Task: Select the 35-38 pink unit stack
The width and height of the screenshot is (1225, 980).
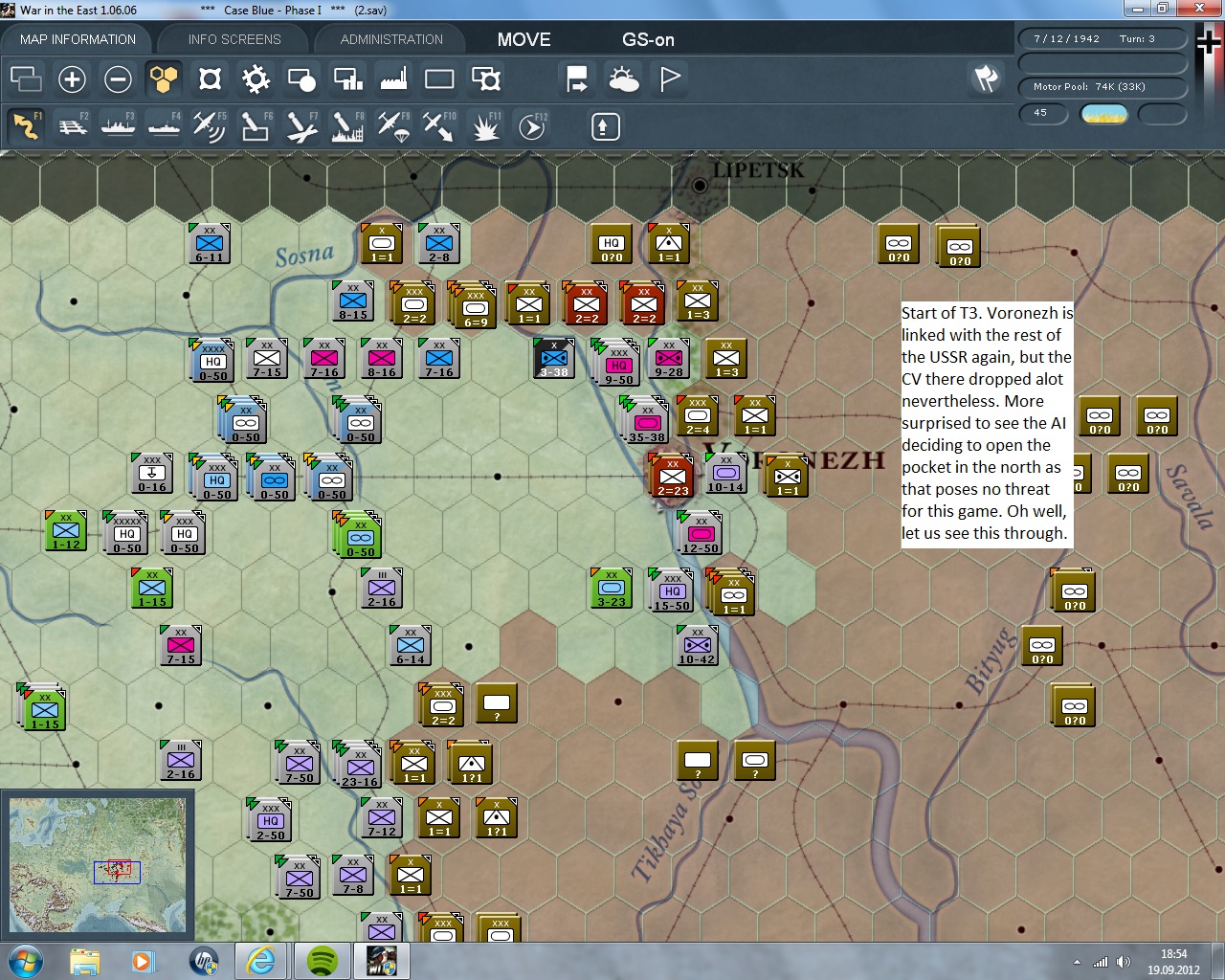Action: 646,421
